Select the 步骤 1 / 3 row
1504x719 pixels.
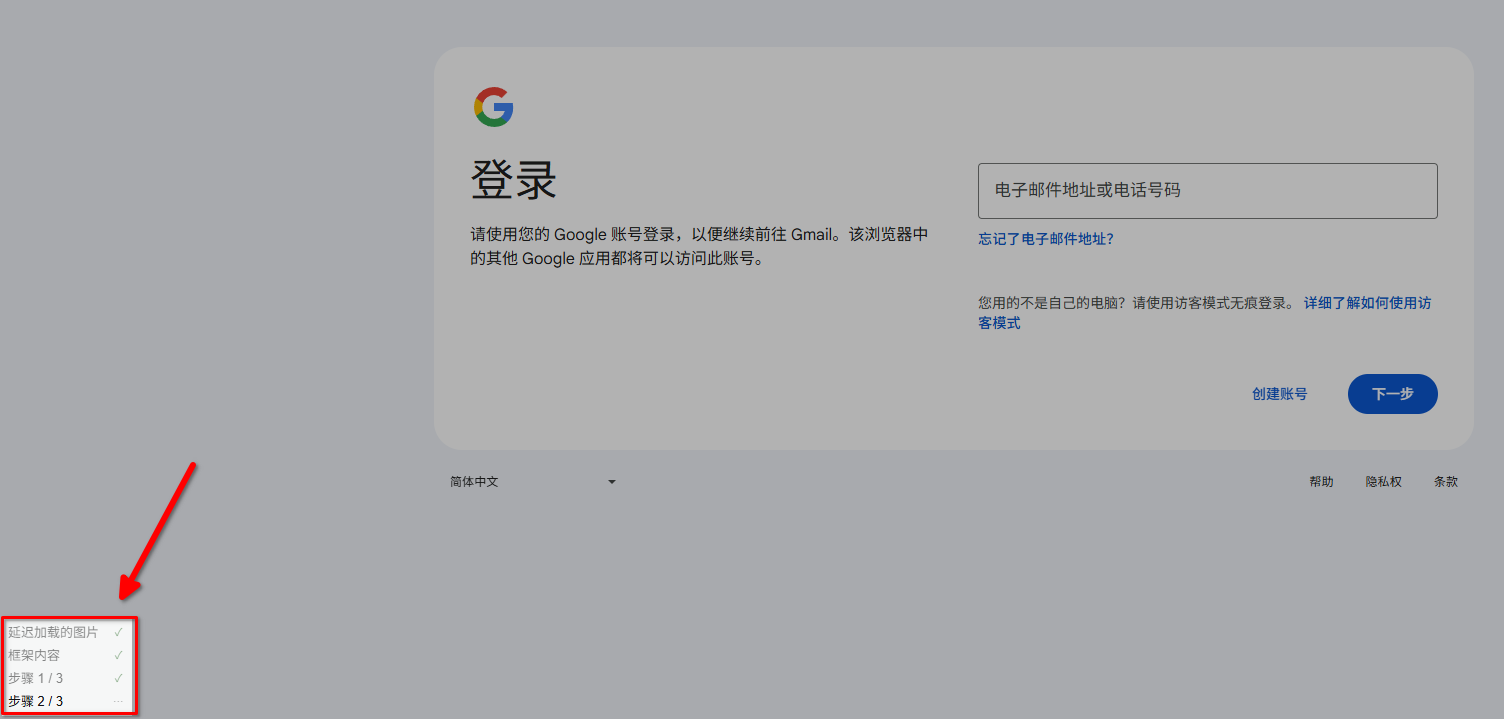[67, 678]
